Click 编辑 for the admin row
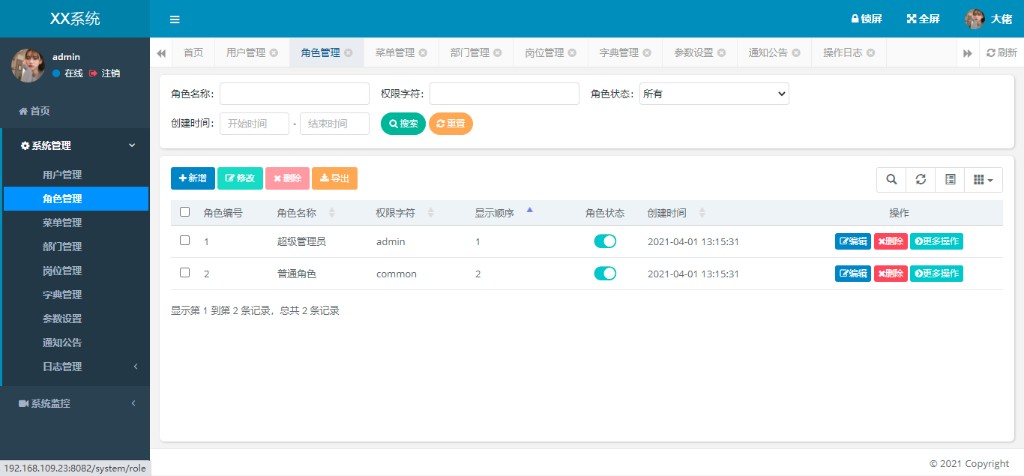 (x=853, y=242)
